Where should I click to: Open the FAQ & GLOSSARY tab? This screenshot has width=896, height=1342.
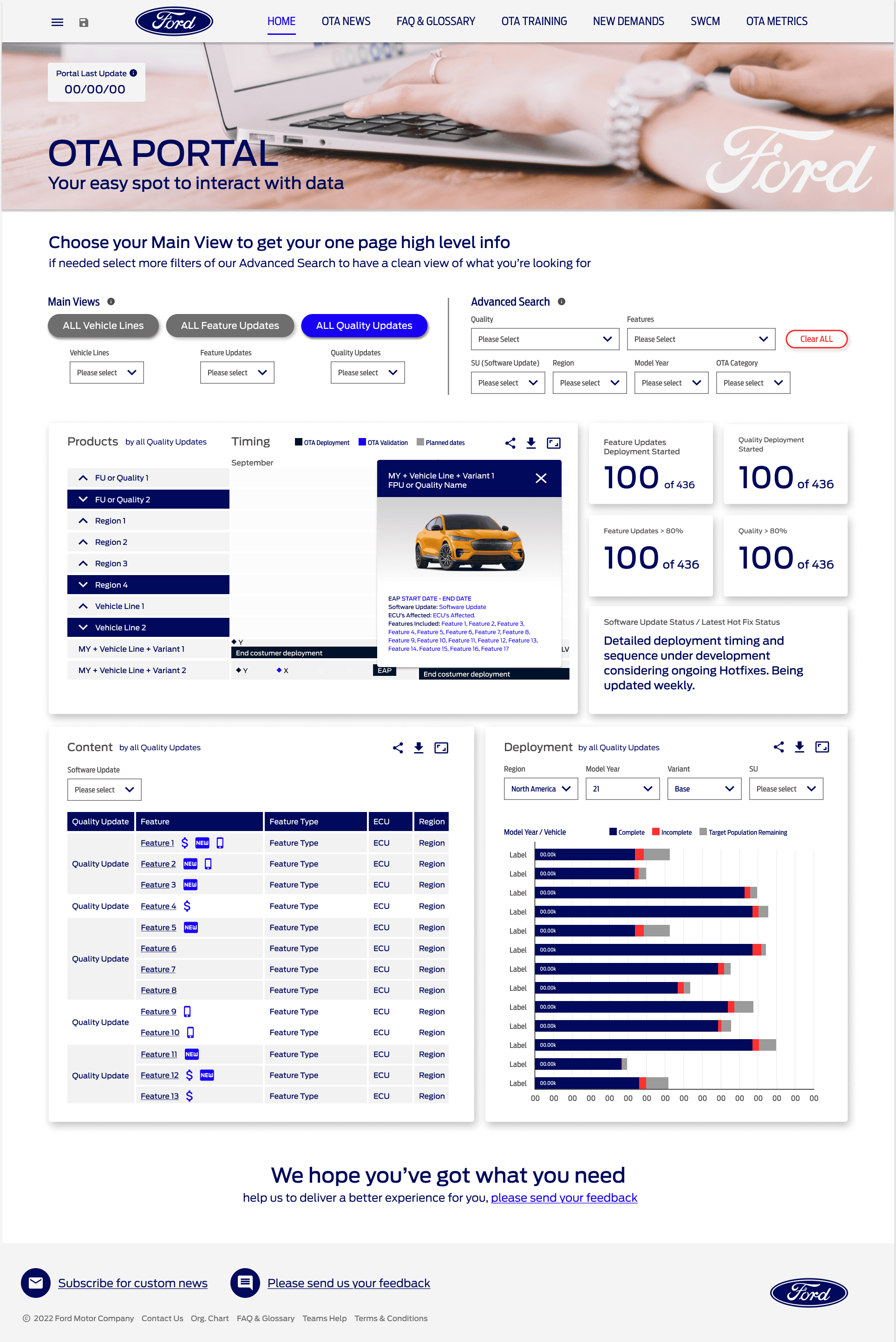point(436,22)
